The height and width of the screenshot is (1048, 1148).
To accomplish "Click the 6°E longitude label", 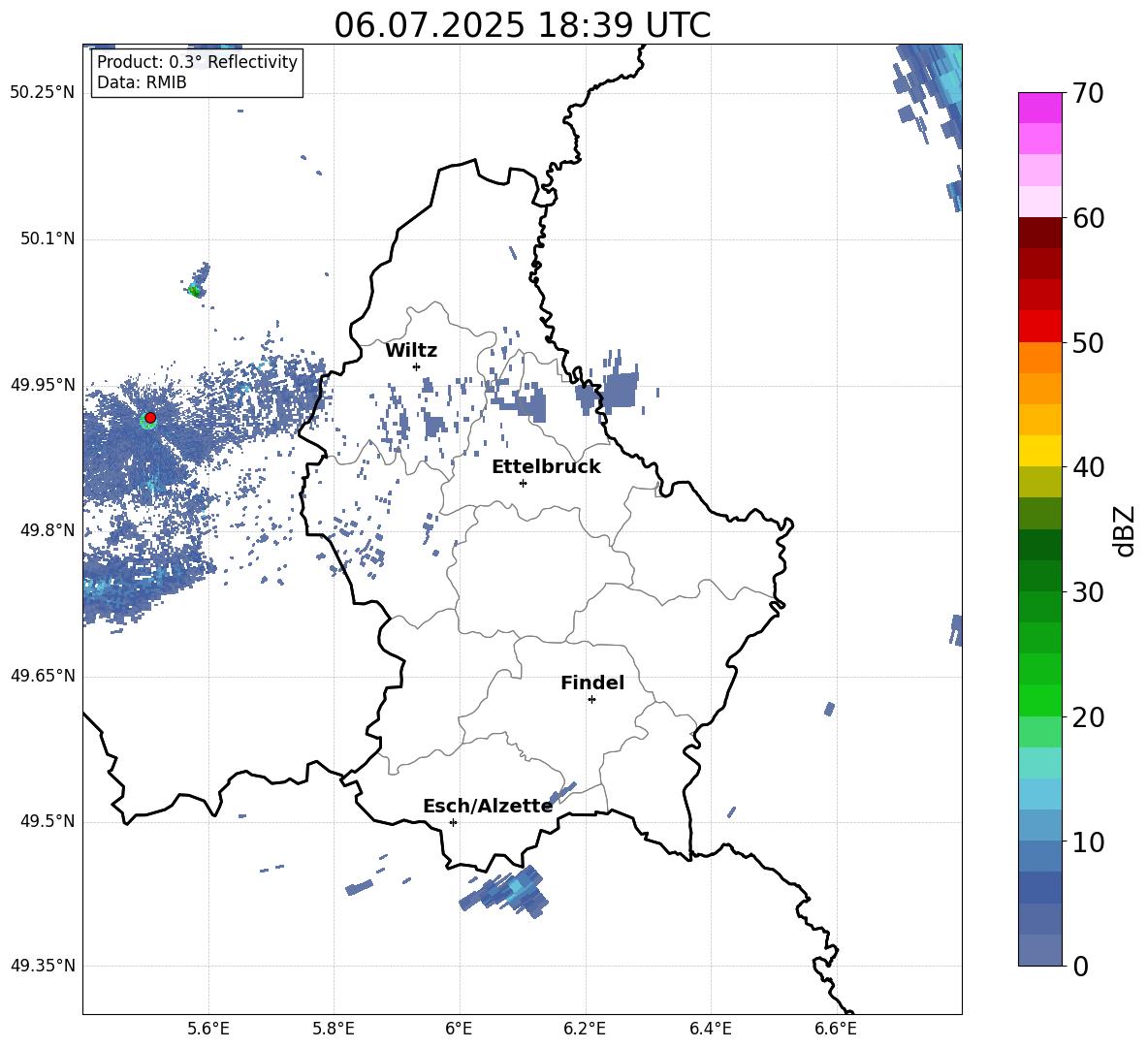I will pos(459,1029).
